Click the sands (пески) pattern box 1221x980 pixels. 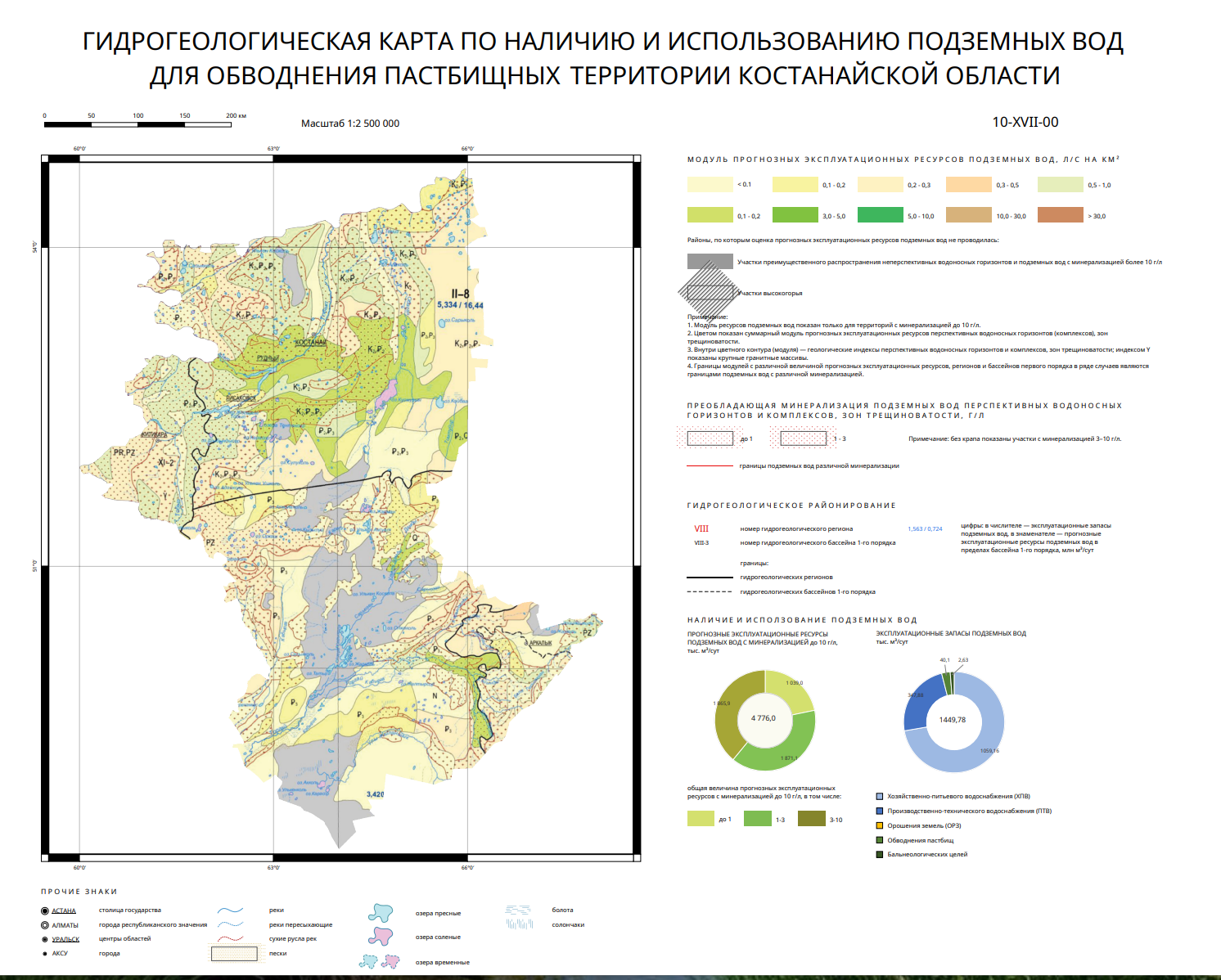234,953
